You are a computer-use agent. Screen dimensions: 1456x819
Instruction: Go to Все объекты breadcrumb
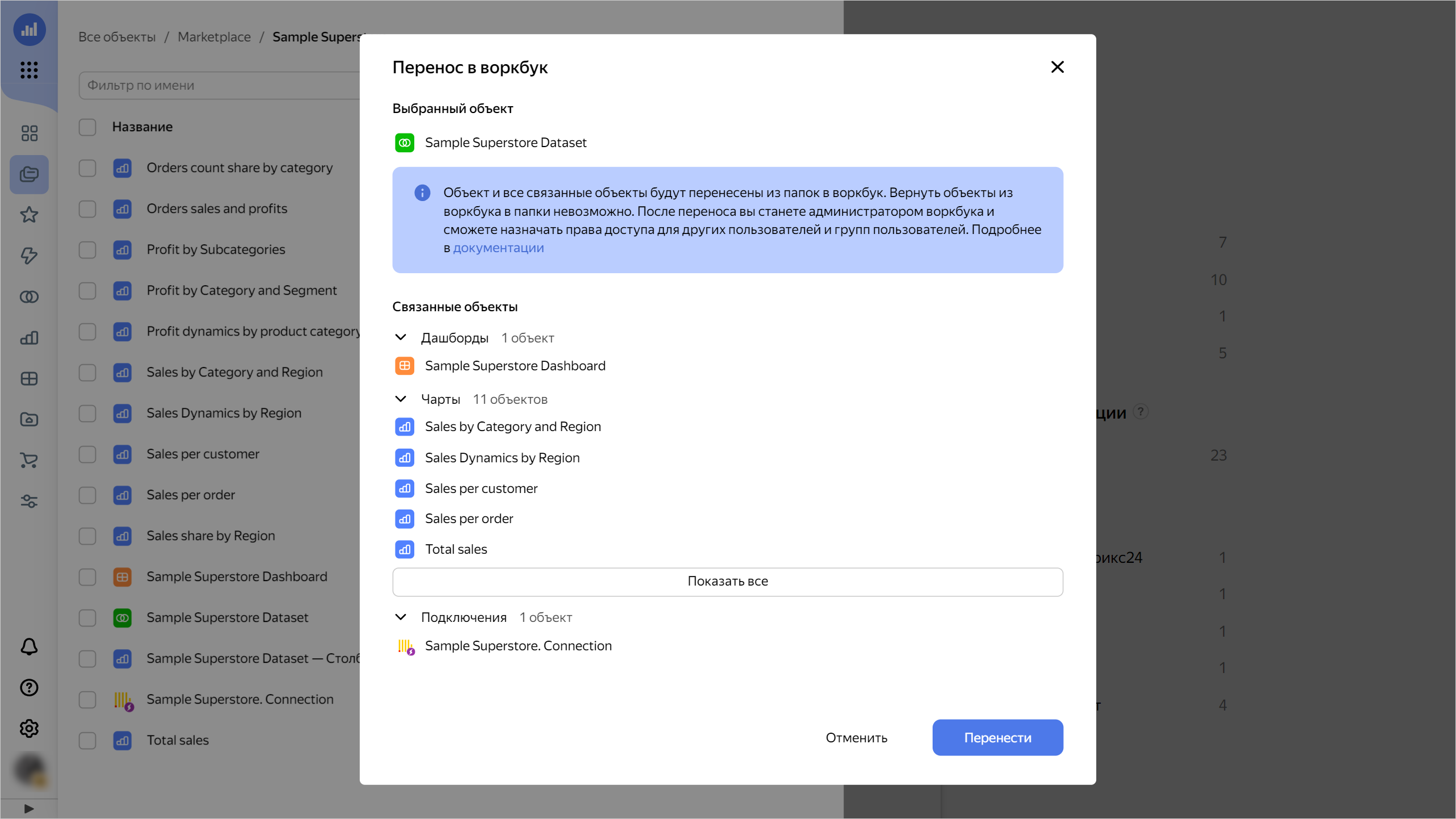click(x=117, y=37)
